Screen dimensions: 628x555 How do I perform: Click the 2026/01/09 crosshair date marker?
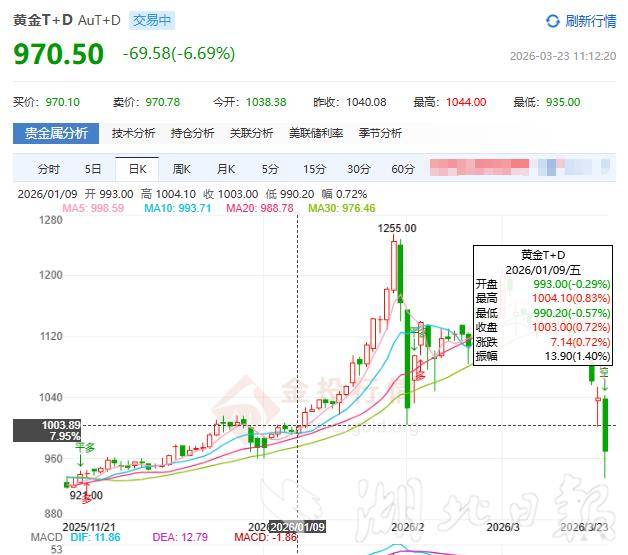click(x=296, y=526)
